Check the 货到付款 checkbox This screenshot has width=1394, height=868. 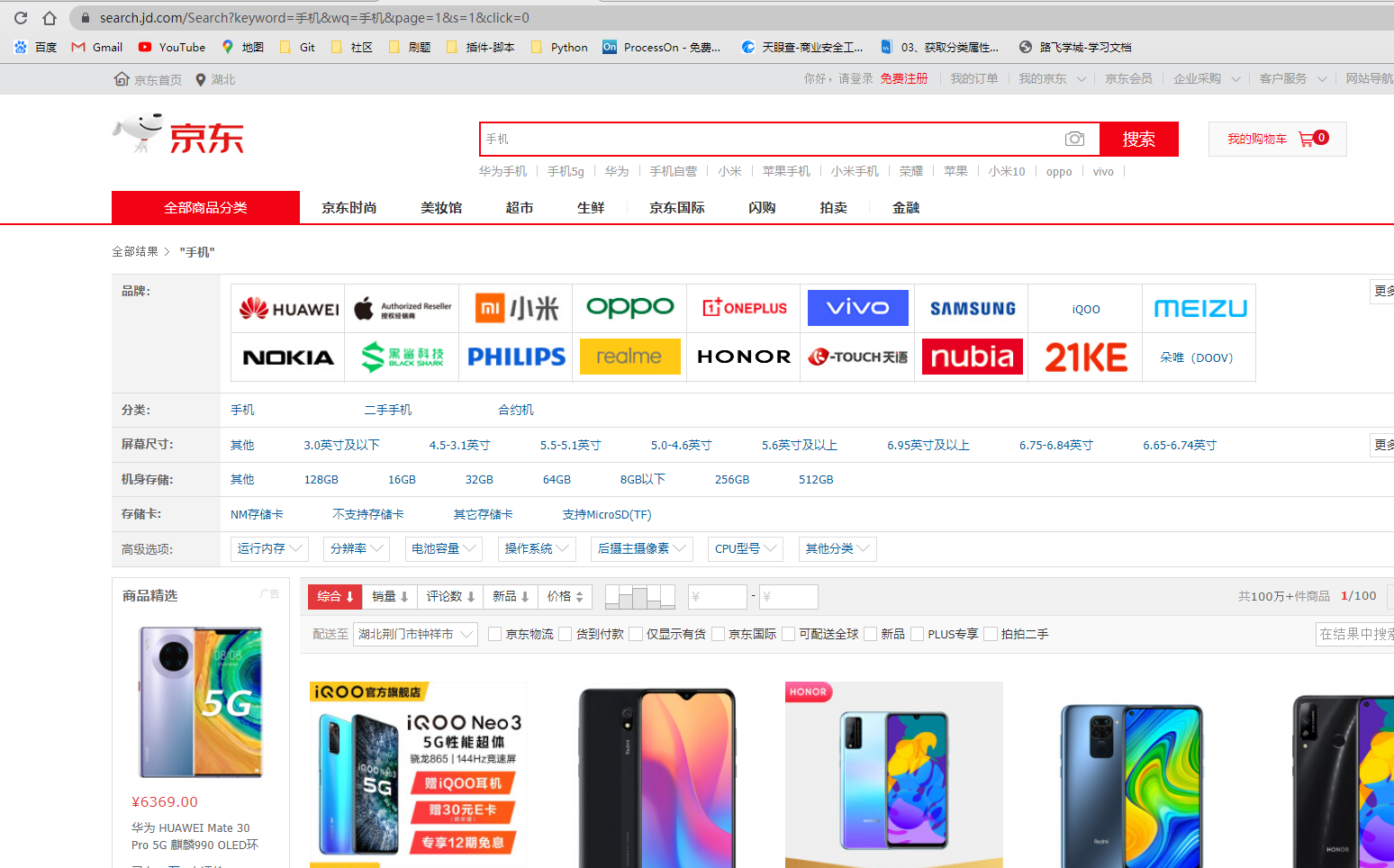[565, 634]
